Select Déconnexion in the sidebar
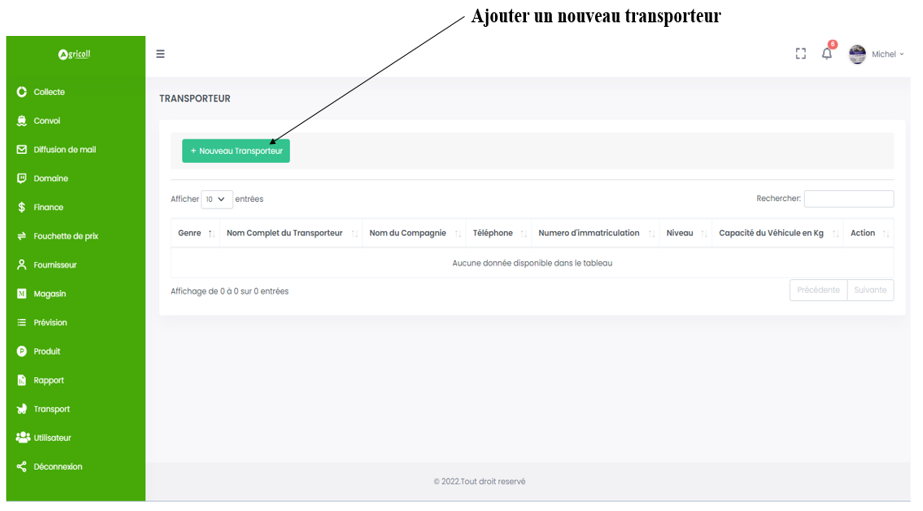The width and height of the screenshot is (923, 511). point(58,467)
